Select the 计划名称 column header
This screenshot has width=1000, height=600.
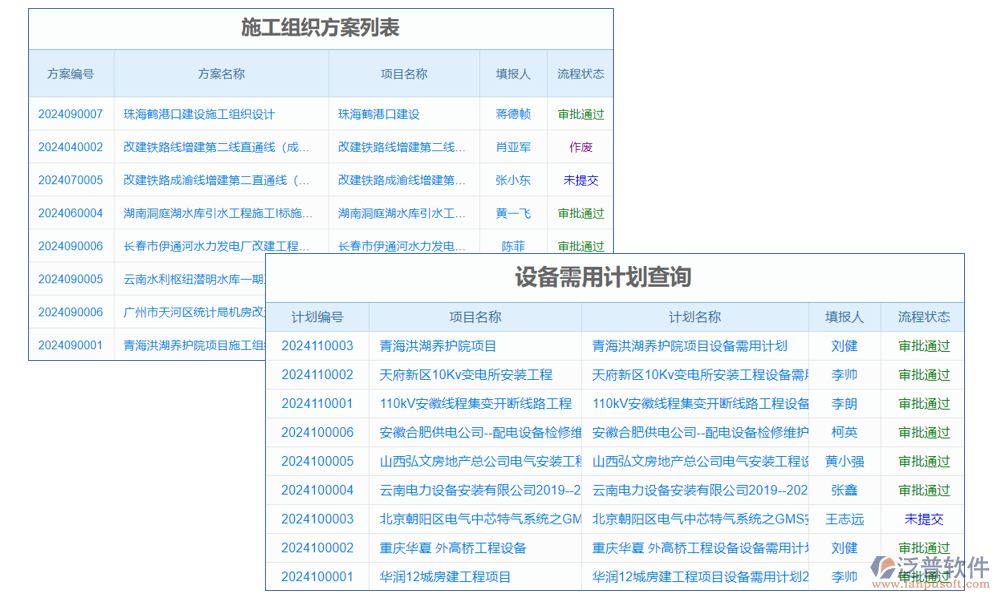click(x=694, y=317)
